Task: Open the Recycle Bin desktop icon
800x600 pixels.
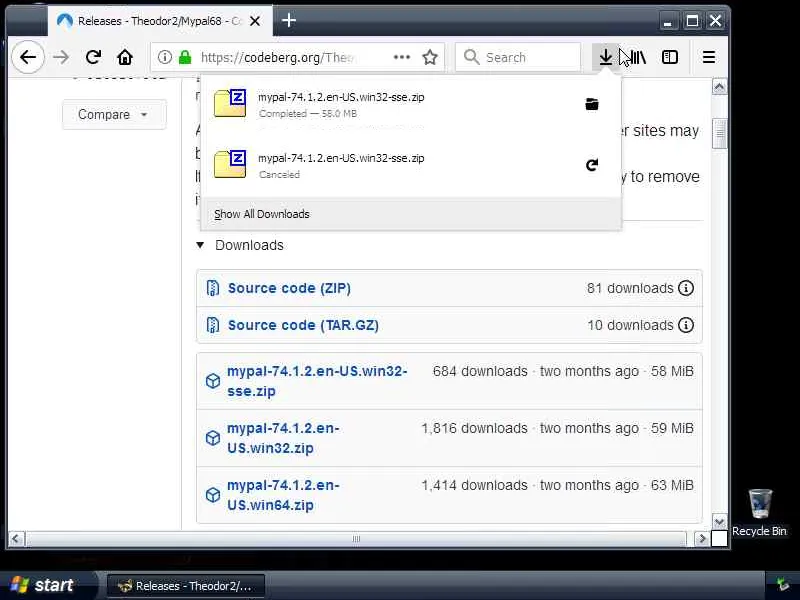Action: coord(760,512)
